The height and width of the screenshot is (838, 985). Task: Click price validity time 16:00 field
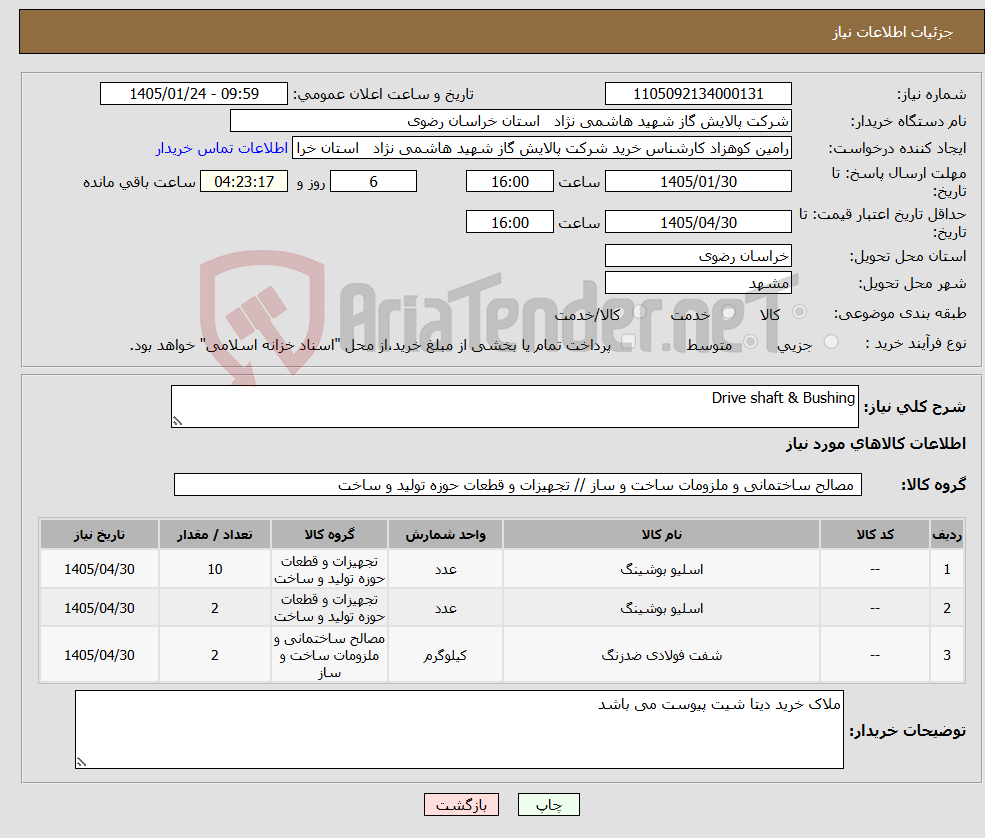tap(509, 222)
